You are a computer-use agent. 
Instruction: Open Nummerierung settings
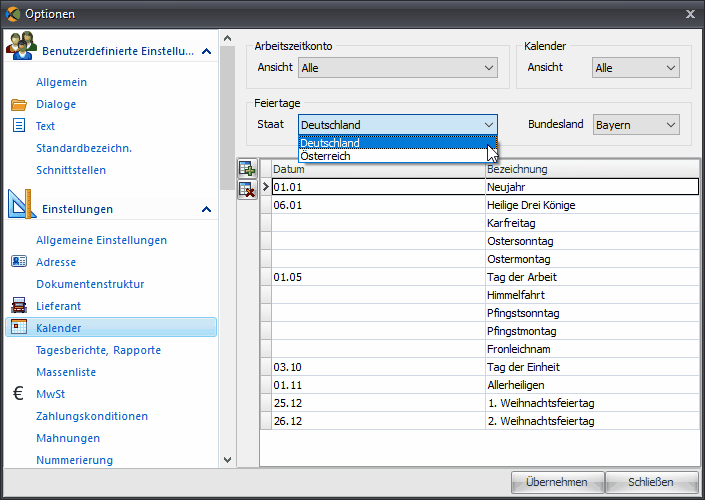(75, 460)
